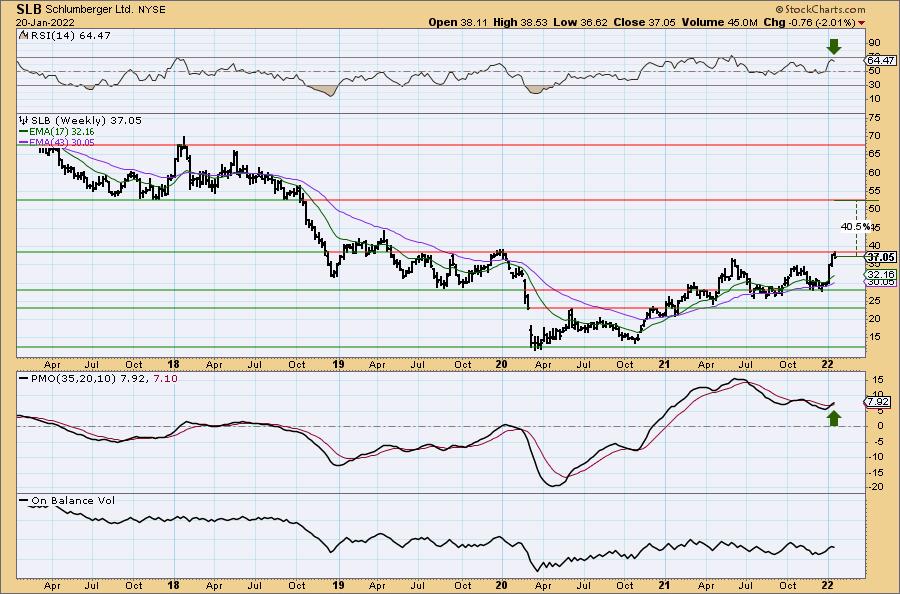Select the High 38.53 value
The height and width of the screenshot is (594, 900).
521,22
